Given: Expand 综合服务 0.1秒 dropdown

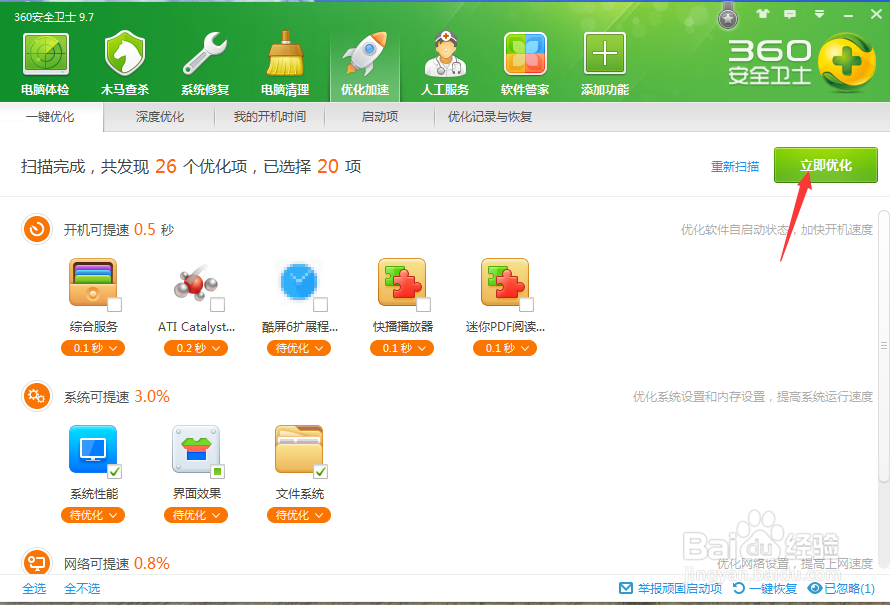Looking at the screenshot, I should (x=93, y=348).
